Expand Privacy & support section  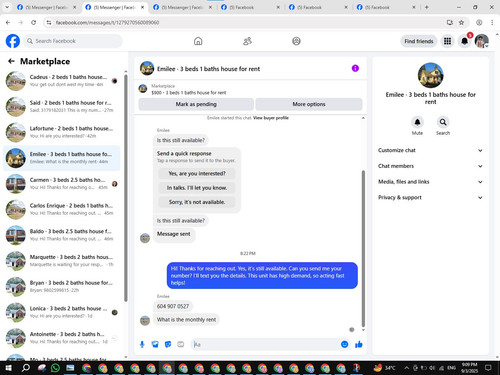tap(430, 197)
